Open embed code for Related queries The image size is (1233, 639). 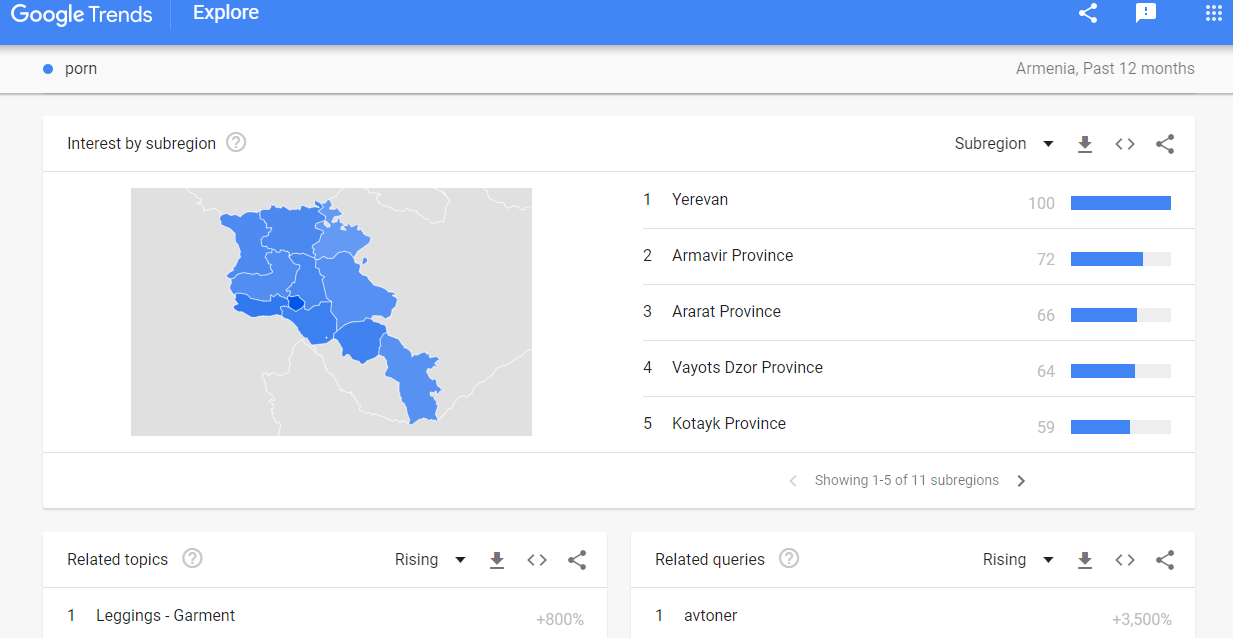[1125, 560]
